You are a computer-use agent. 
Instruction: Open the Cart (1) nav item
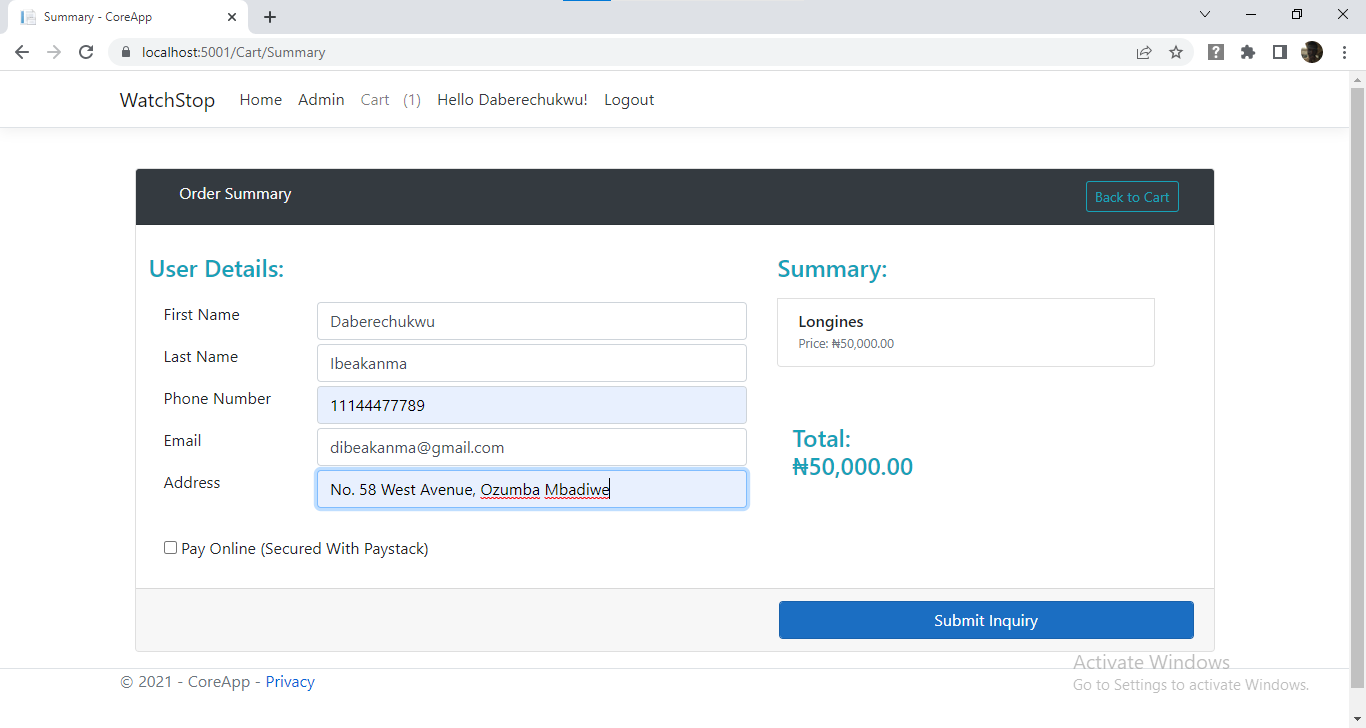(391, 100)
